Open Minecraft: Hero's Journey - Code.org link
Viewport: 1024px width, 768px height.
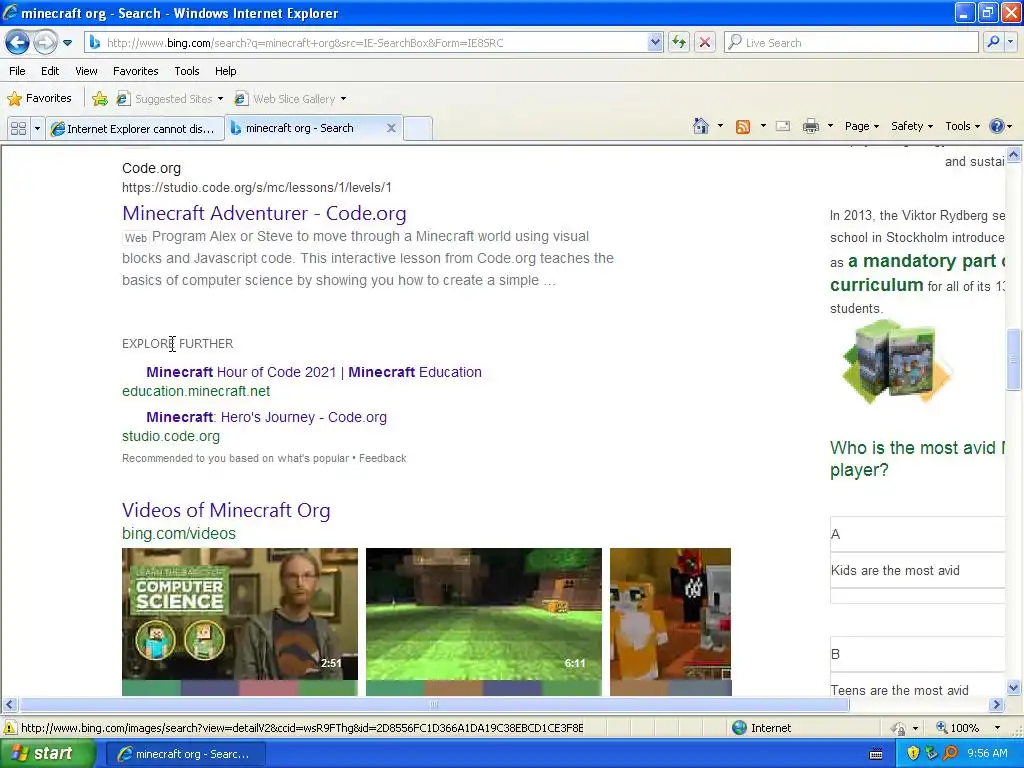pyautogui.click(x=266, y=417)
